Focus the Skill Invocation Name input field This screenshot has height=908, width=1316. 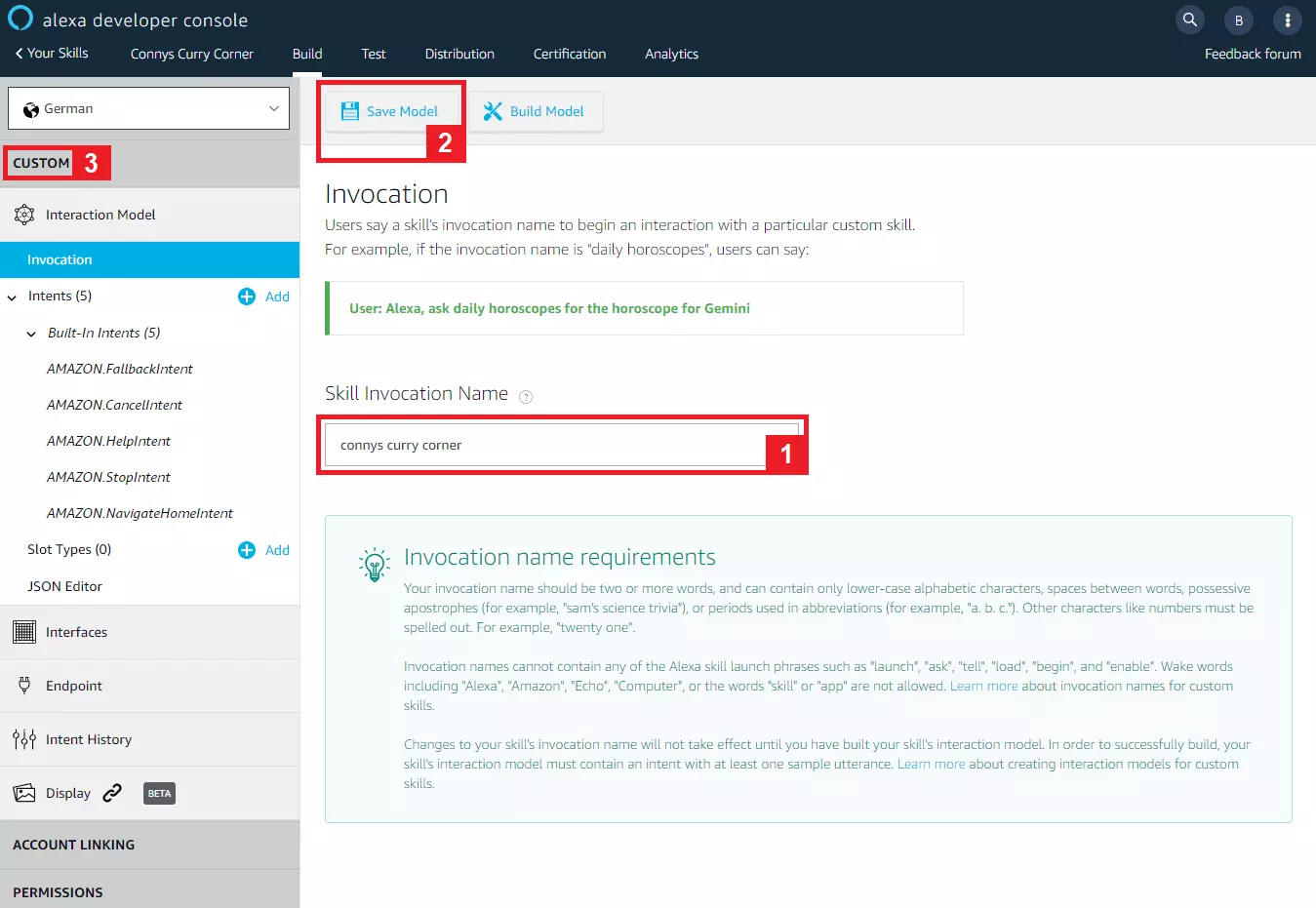562,445
